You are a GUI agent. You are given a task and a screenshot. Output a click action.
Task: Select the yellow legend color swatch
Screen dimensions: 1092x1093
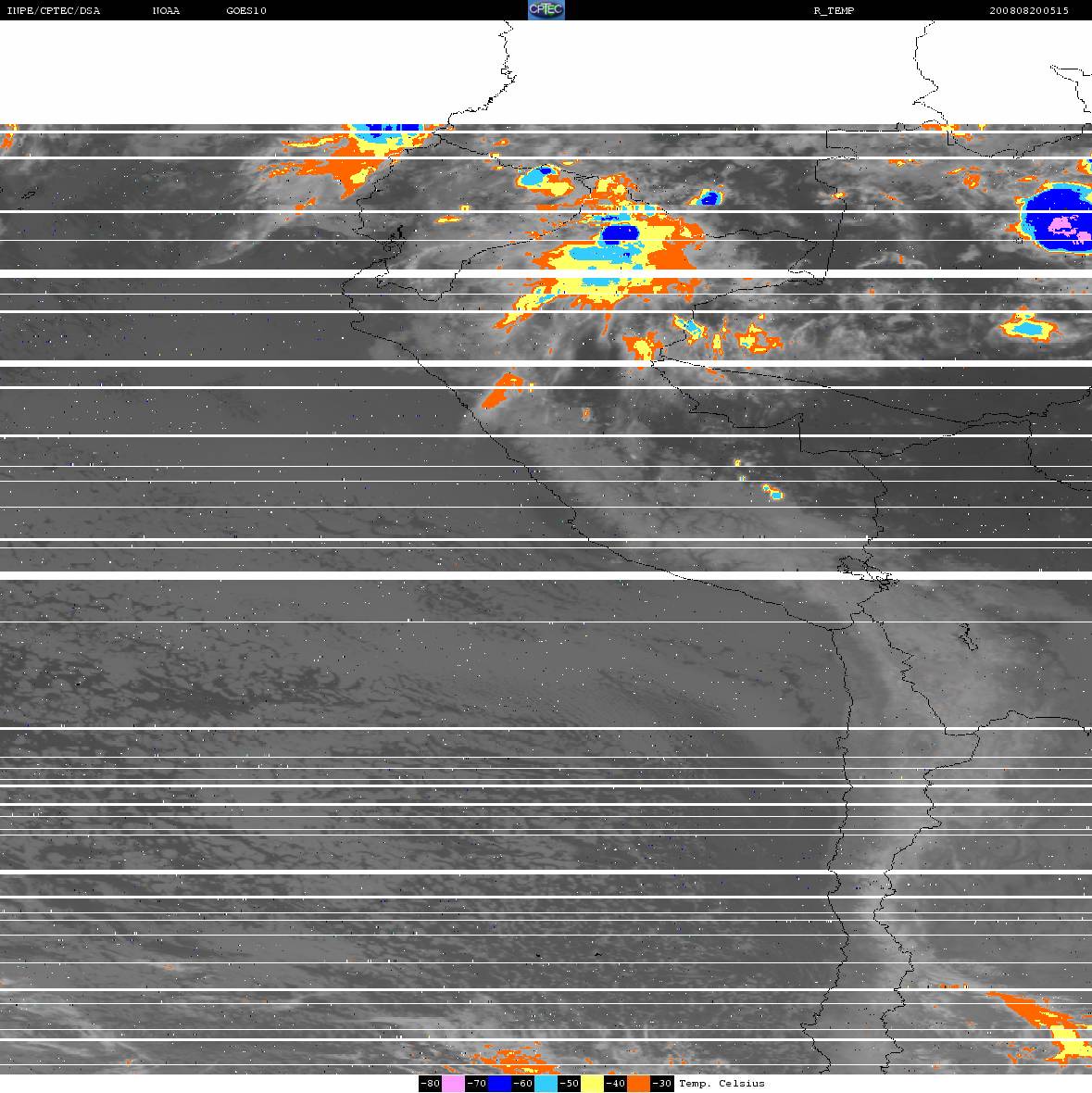(x=593, y=1083)
